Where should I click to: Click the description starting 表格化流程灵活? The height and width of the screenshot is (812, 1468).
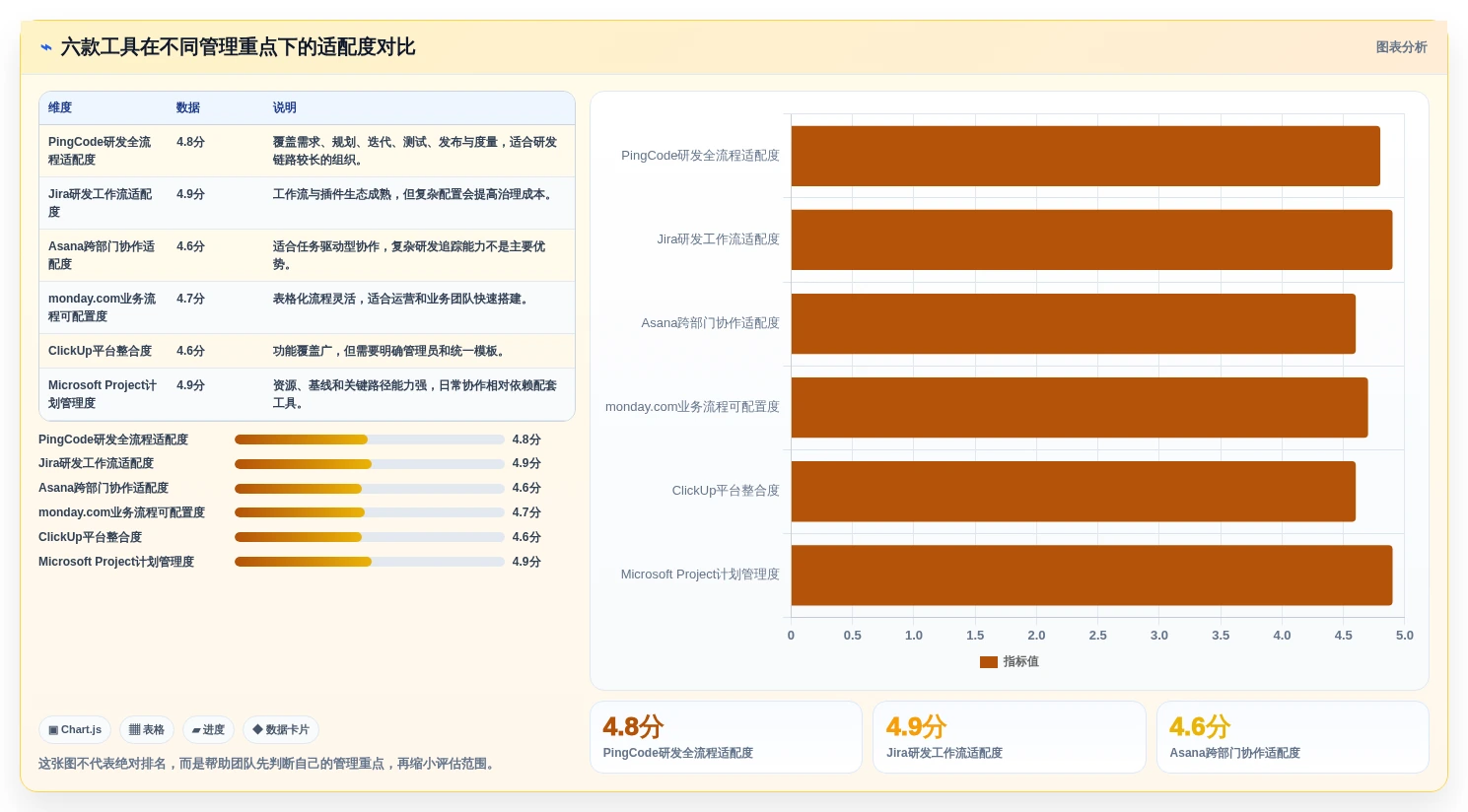(403, 299)
